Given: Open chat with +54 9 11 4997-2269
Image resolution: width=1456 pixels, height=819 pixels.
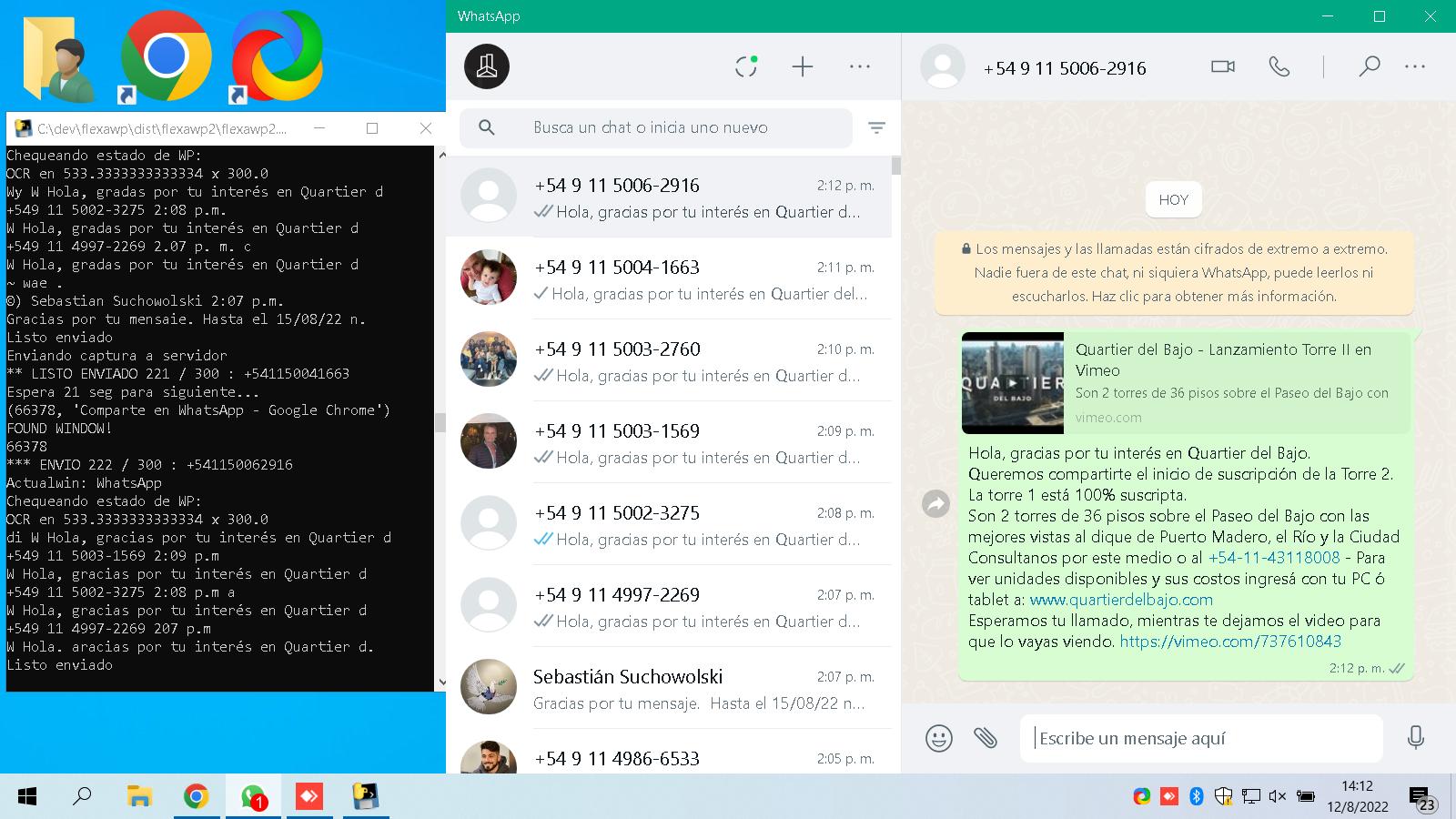Looking at the screenshot, I should point(669,606).
